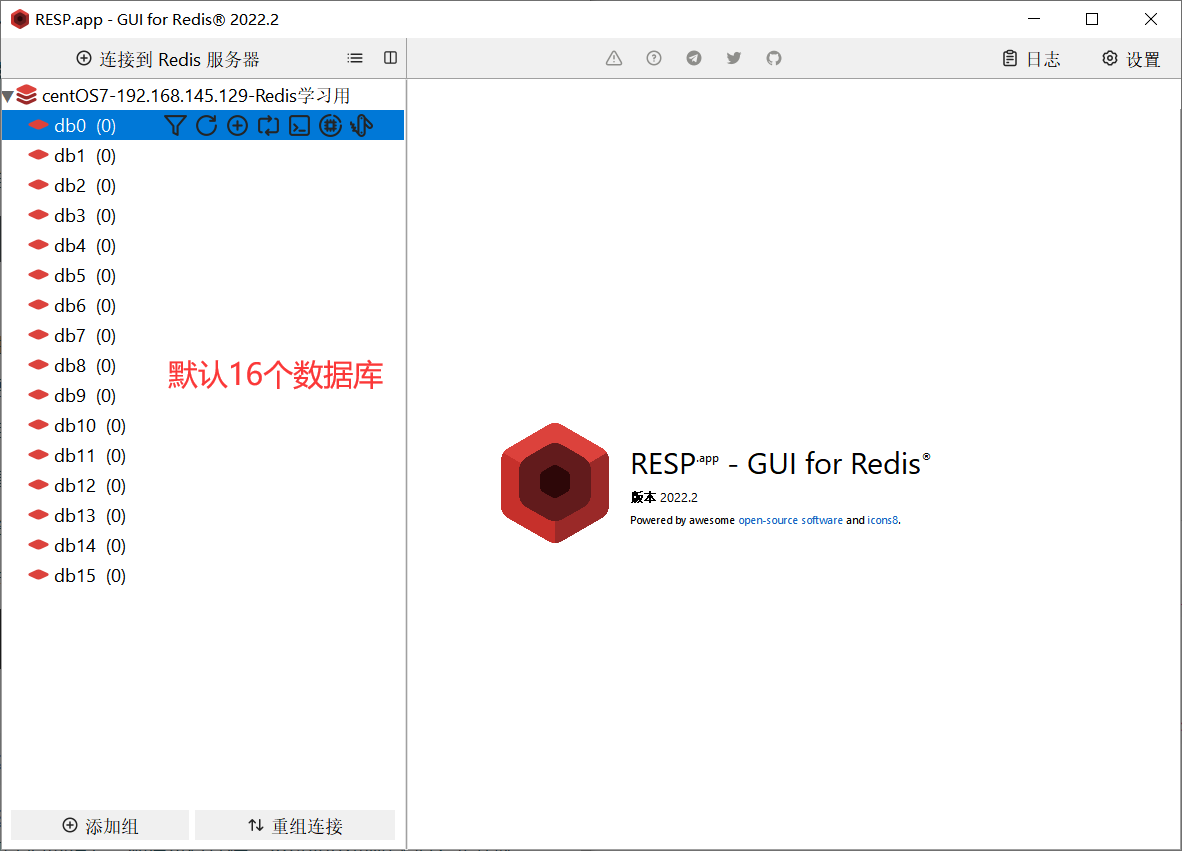Open the connections list menu icon
Viewport: 1182px width, 851px height.
[x=355, y=58]
